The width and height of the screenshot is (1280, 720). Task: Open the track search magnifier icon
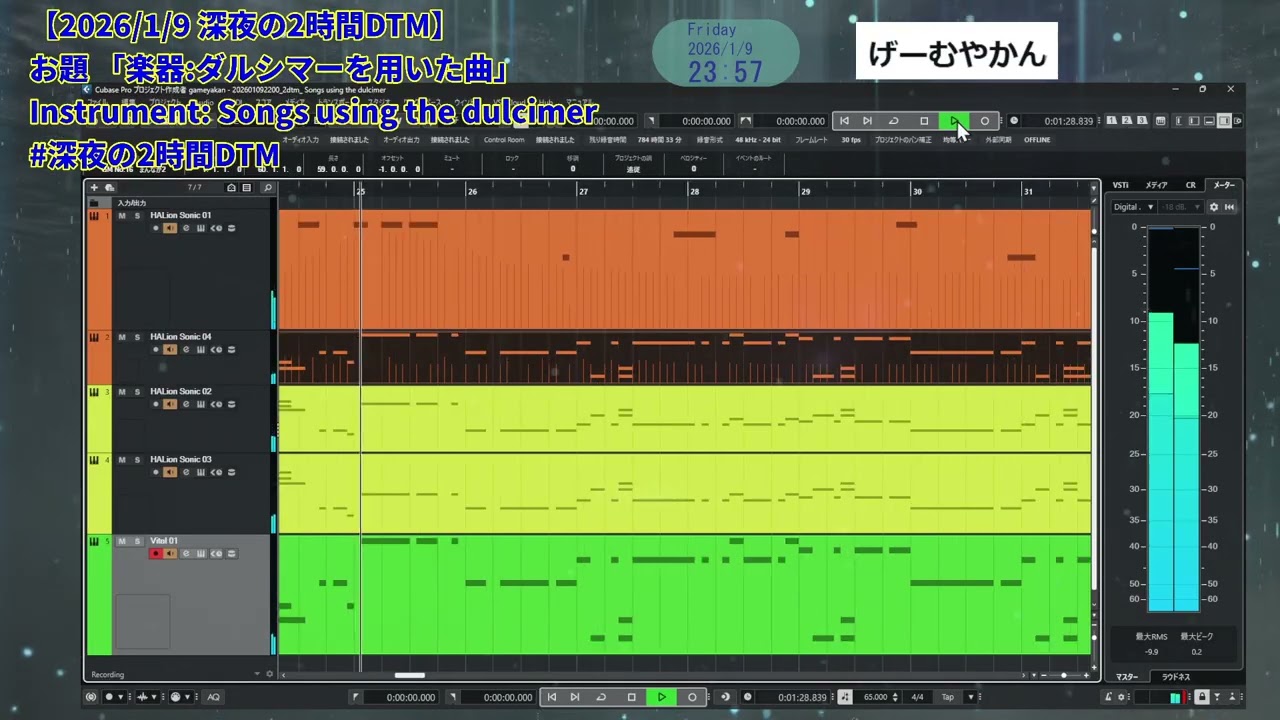coord(267,188)
